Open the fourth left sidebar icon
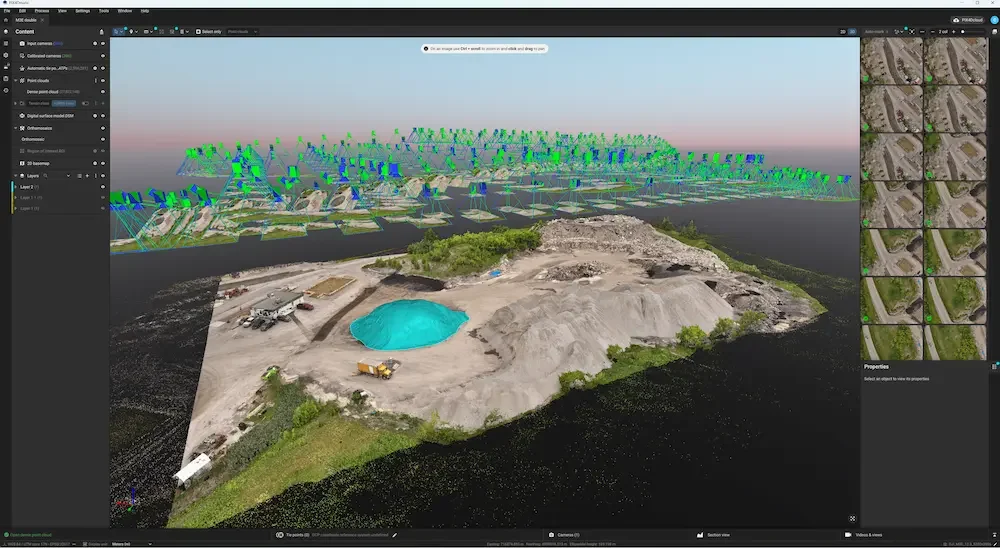Viewport: 1000px width, 548px height. click(6, 66)
